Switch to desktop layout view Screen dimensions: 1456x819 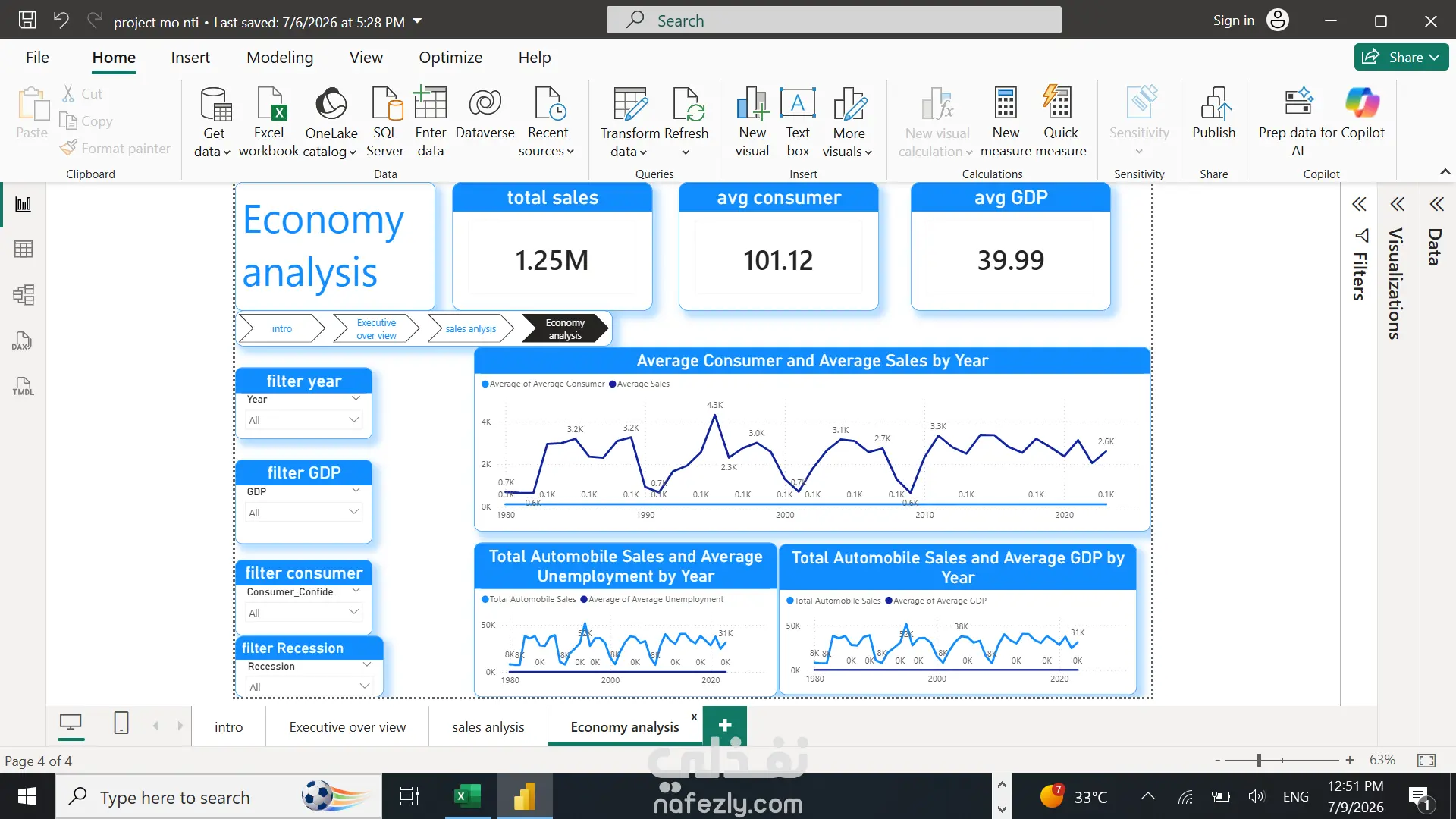click(71, 723)
